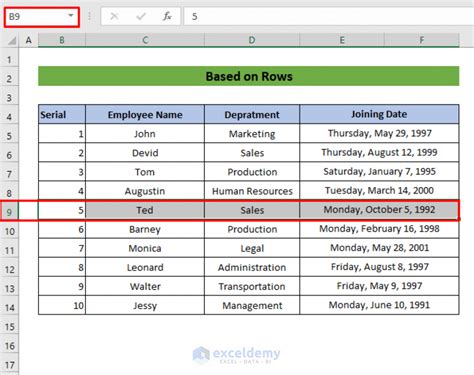The width and height of the screenshot is (474, 375).
Task: Click the 'Transportation' department cell
Action: (252, 286)
